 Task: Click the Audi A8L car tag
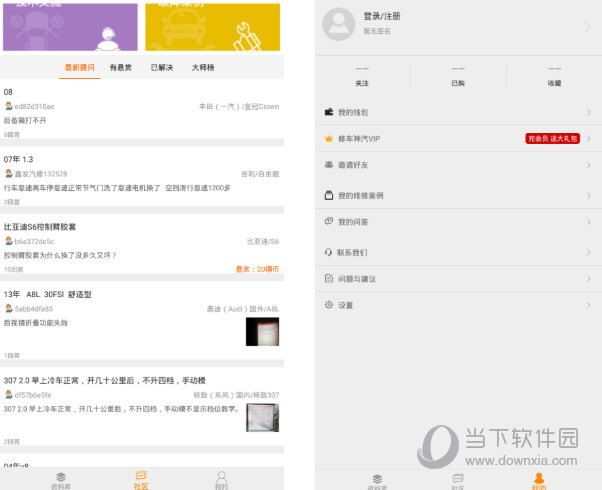tap(243, 309)
